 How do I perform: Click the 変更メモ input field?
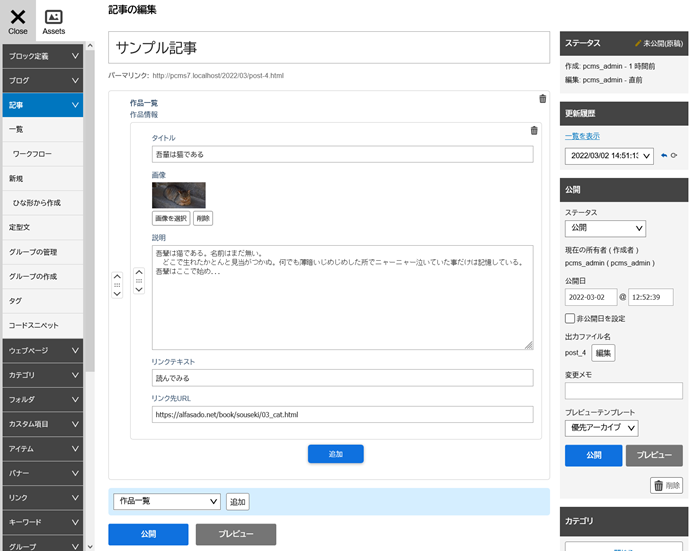pyautogui.click(x=624, y=391)
